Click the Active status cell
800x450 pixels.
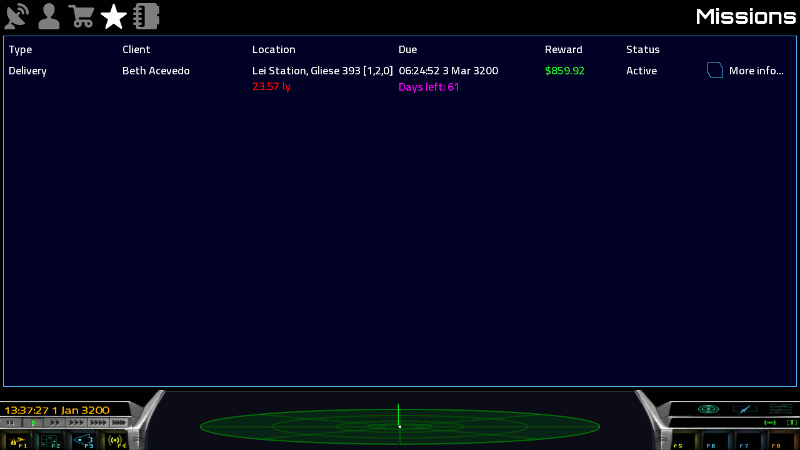coord(641,71)
